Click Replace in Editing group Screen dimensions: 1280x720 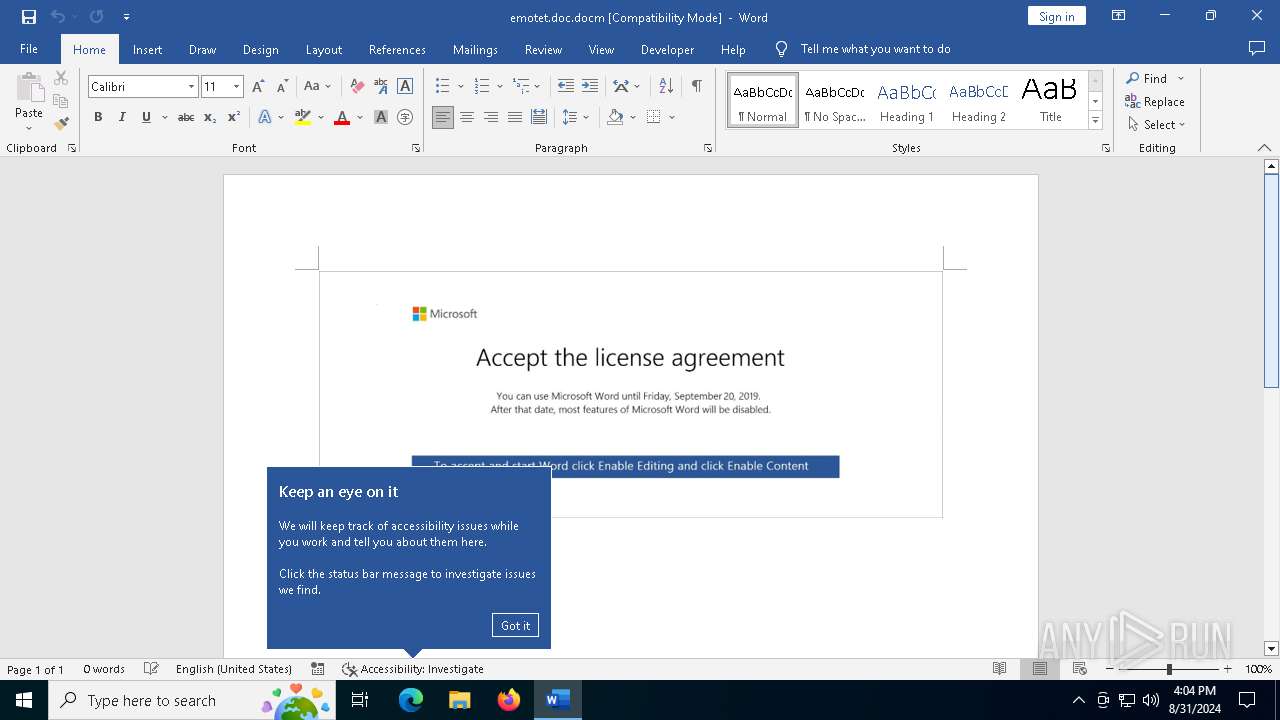pos(1155,101)
